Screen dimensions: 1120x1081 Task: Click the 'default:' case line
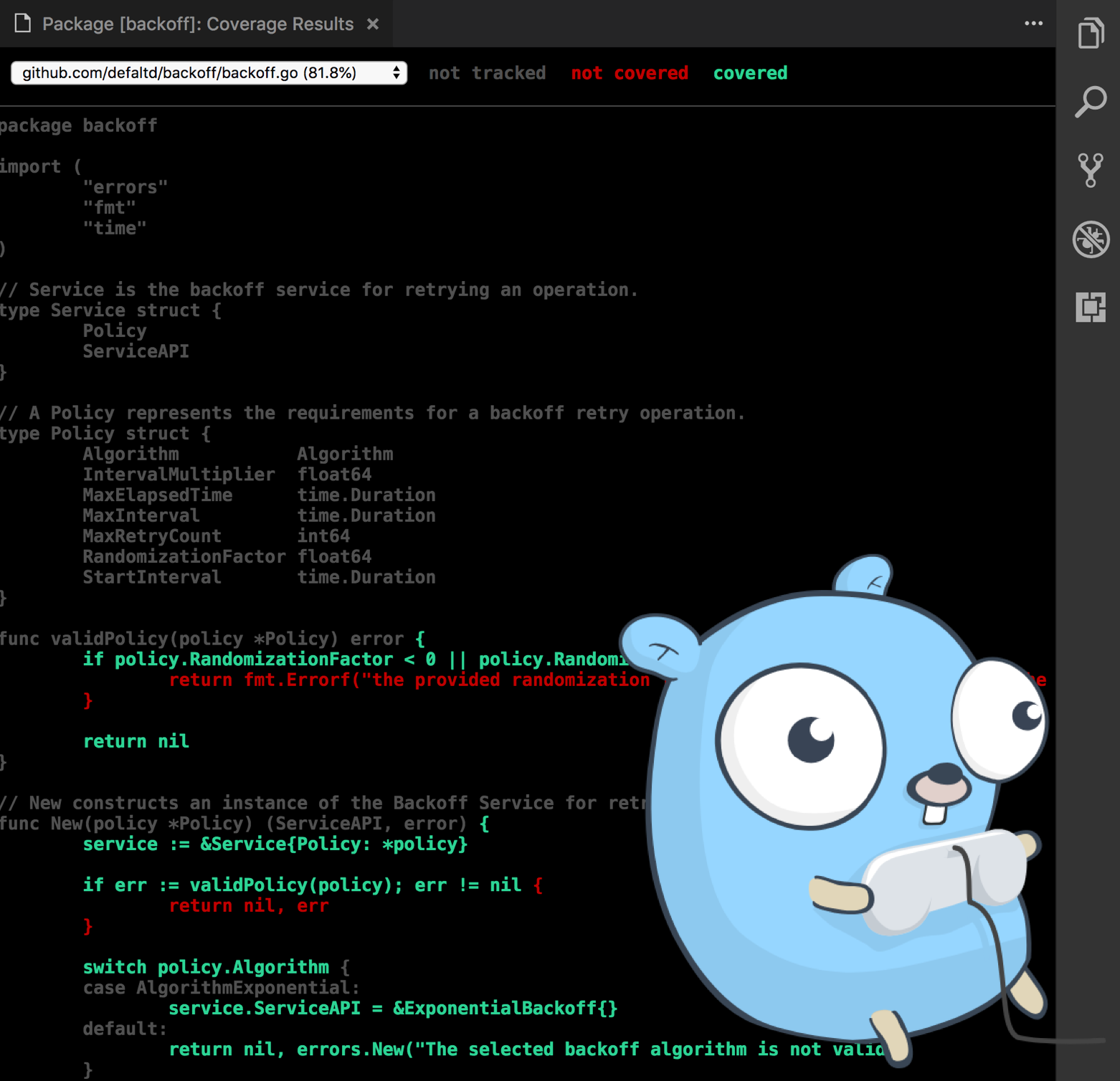point(125,1029)
